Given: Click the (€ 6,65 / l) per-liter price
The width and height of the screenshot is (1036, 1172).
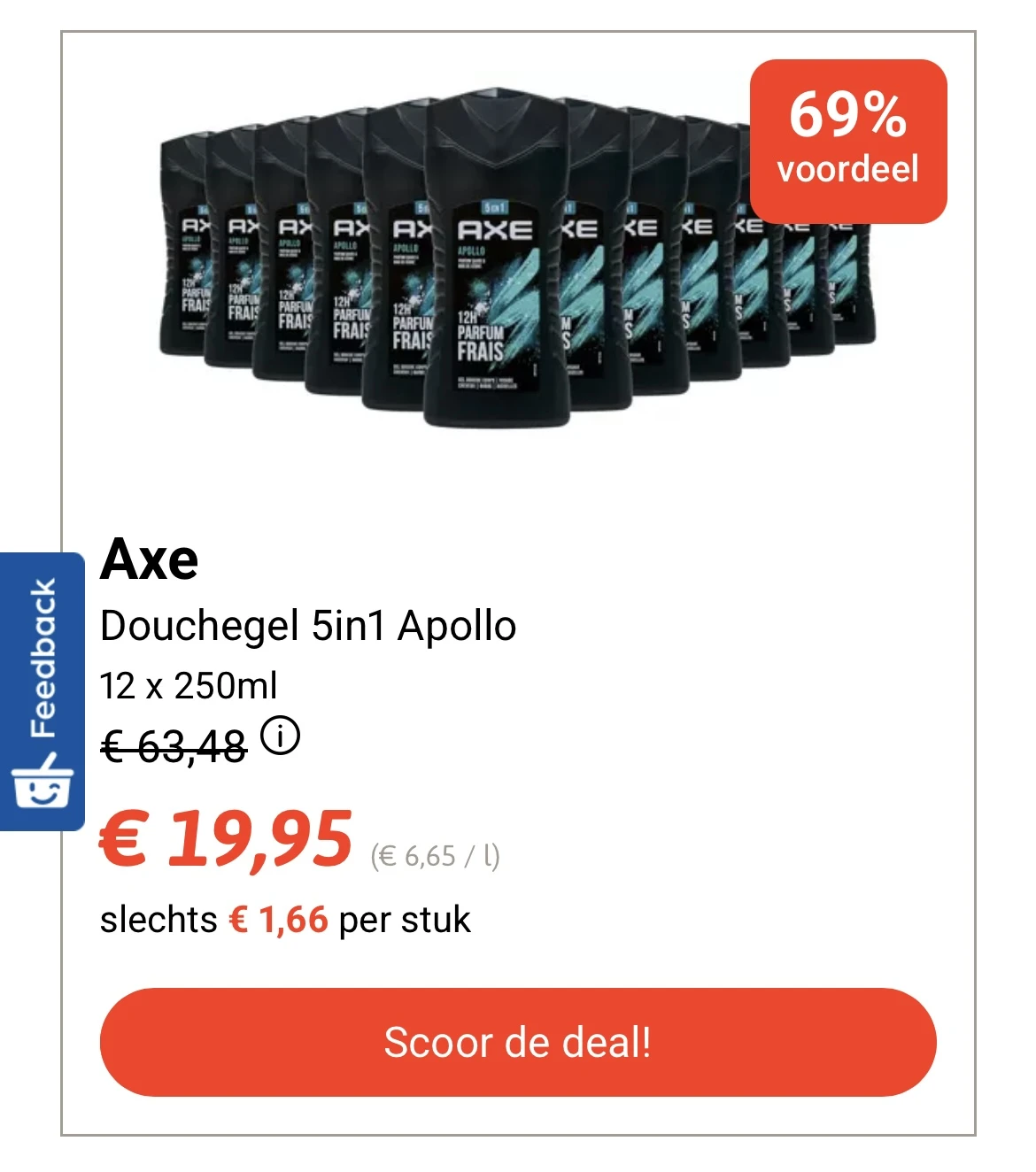Looking at the screenshot, I should click(435, 856).
